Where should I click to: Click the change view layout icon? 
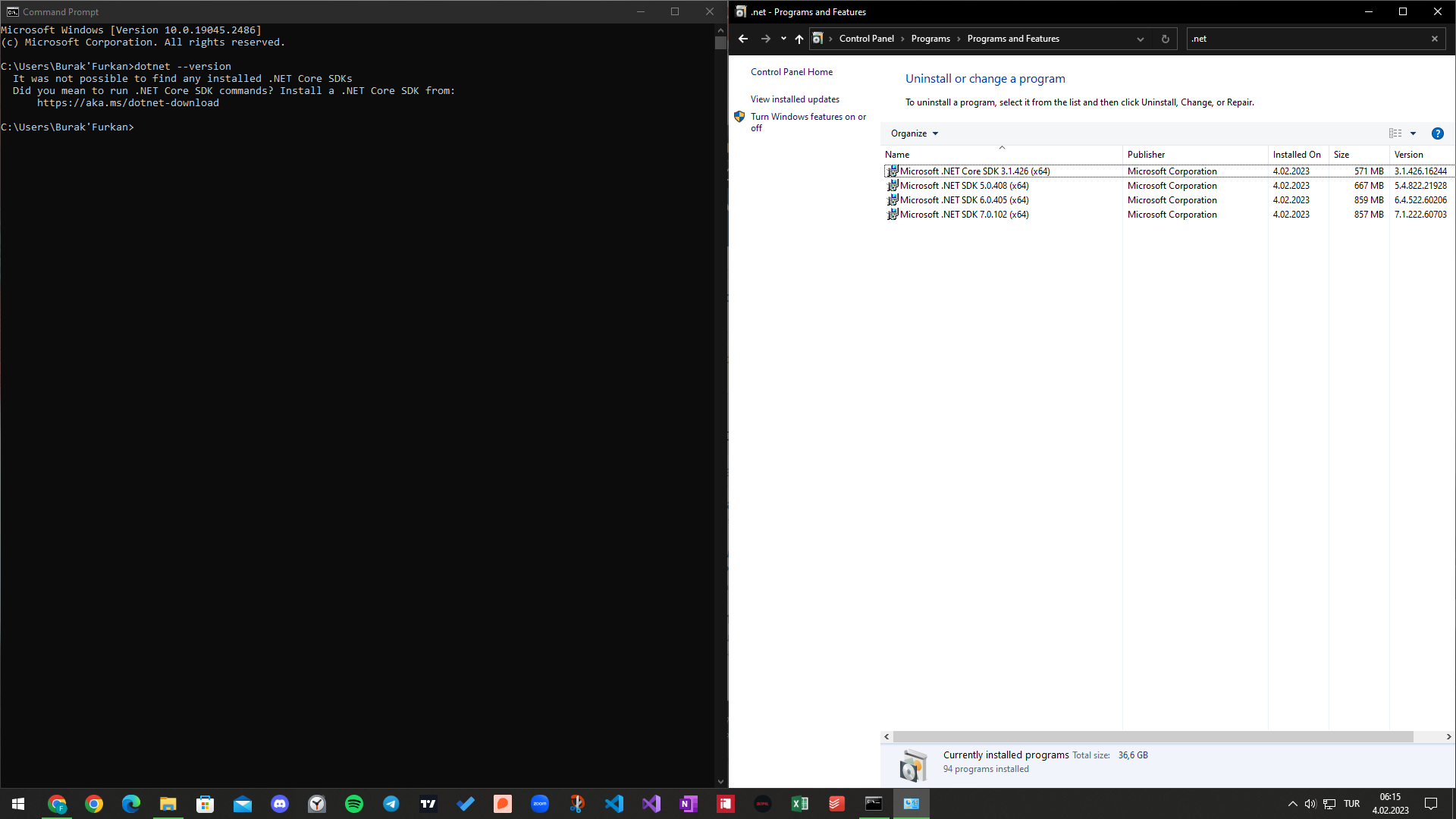pyautogui.click(x=1395, y=133)
